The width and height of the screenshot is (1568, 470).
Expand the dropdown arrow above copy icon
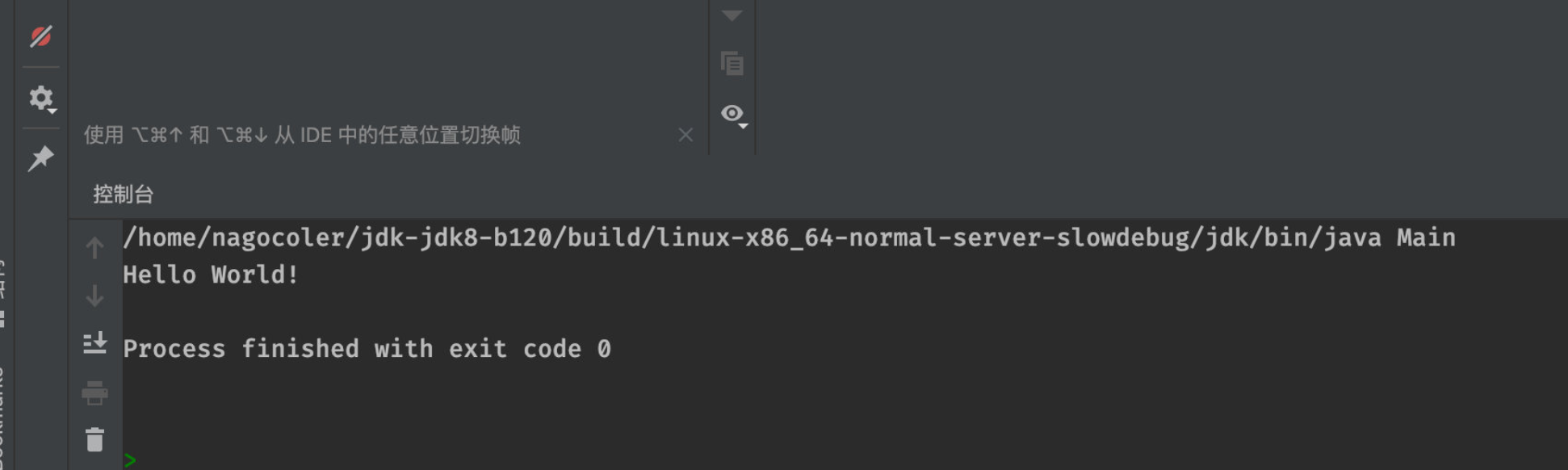732,15
